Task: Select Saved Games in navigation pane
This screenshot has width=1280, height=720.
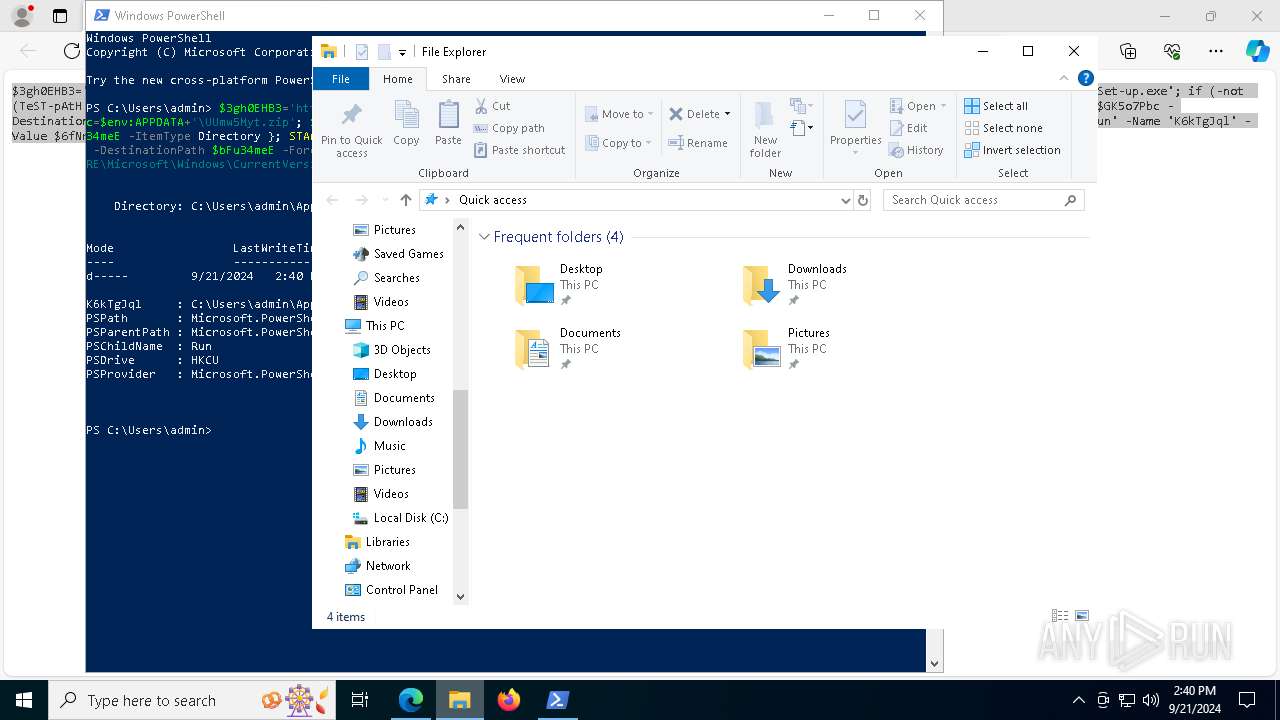Action: [x=398, y=254]
